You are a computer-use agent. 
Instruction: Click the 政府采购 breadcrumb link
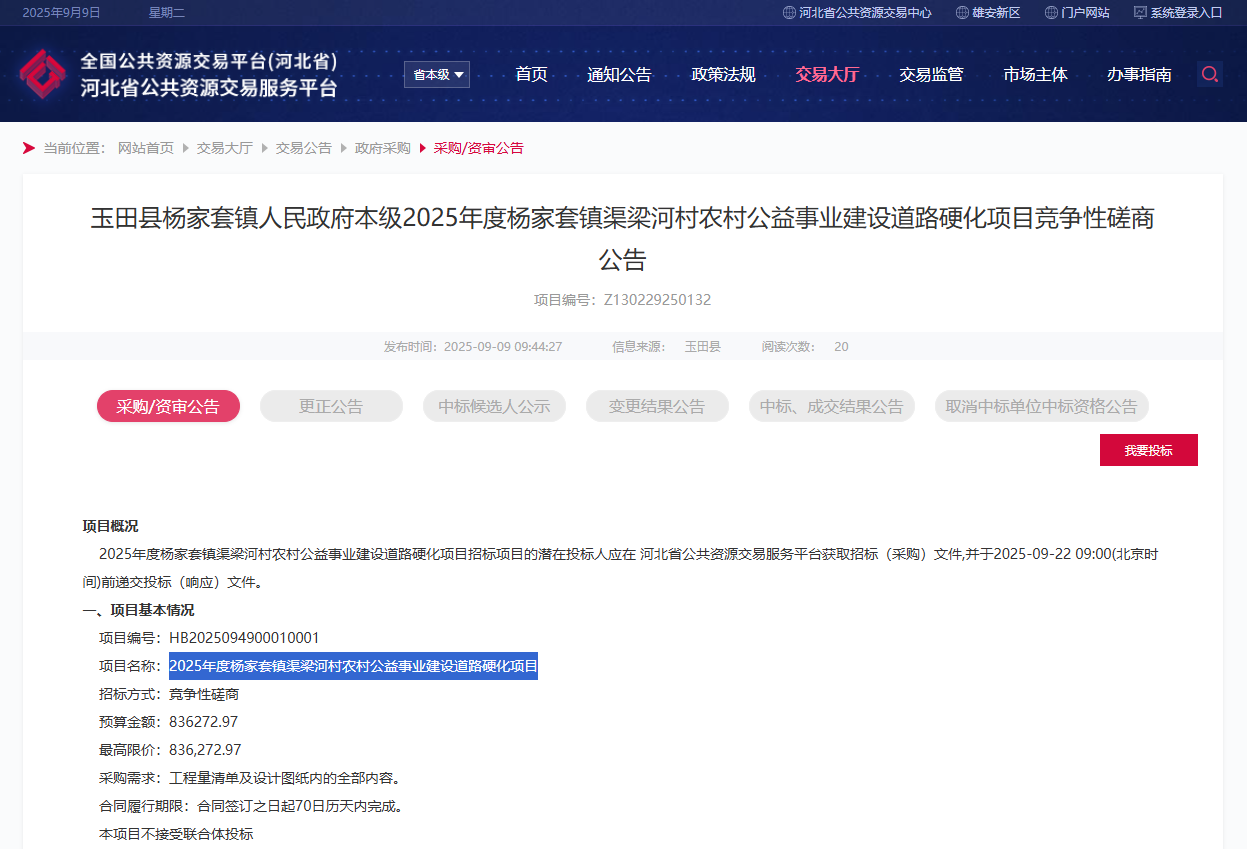[382, 148]
